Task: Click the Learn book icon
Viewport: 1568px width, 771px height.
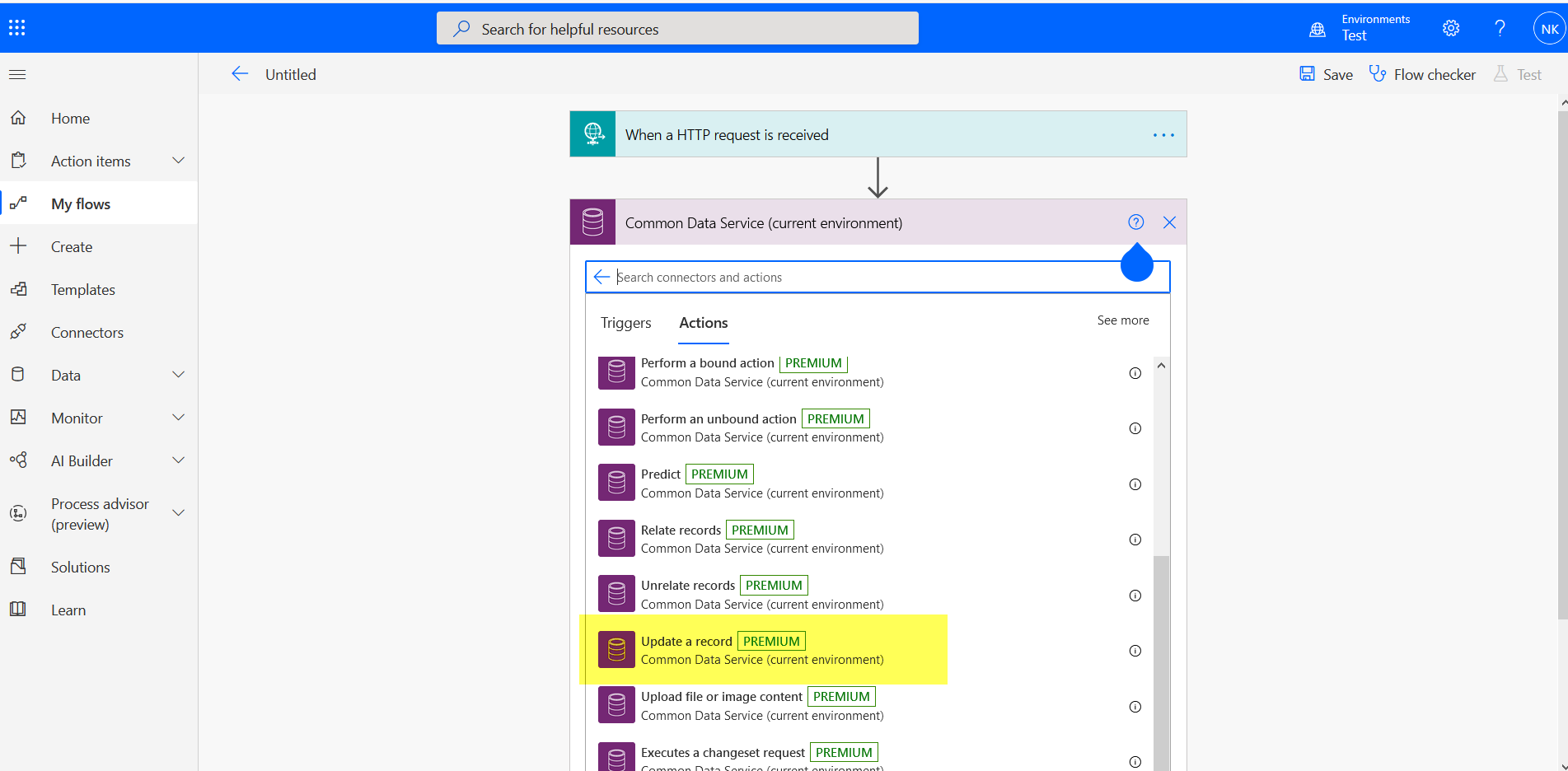Action: [x=18, y=610]
